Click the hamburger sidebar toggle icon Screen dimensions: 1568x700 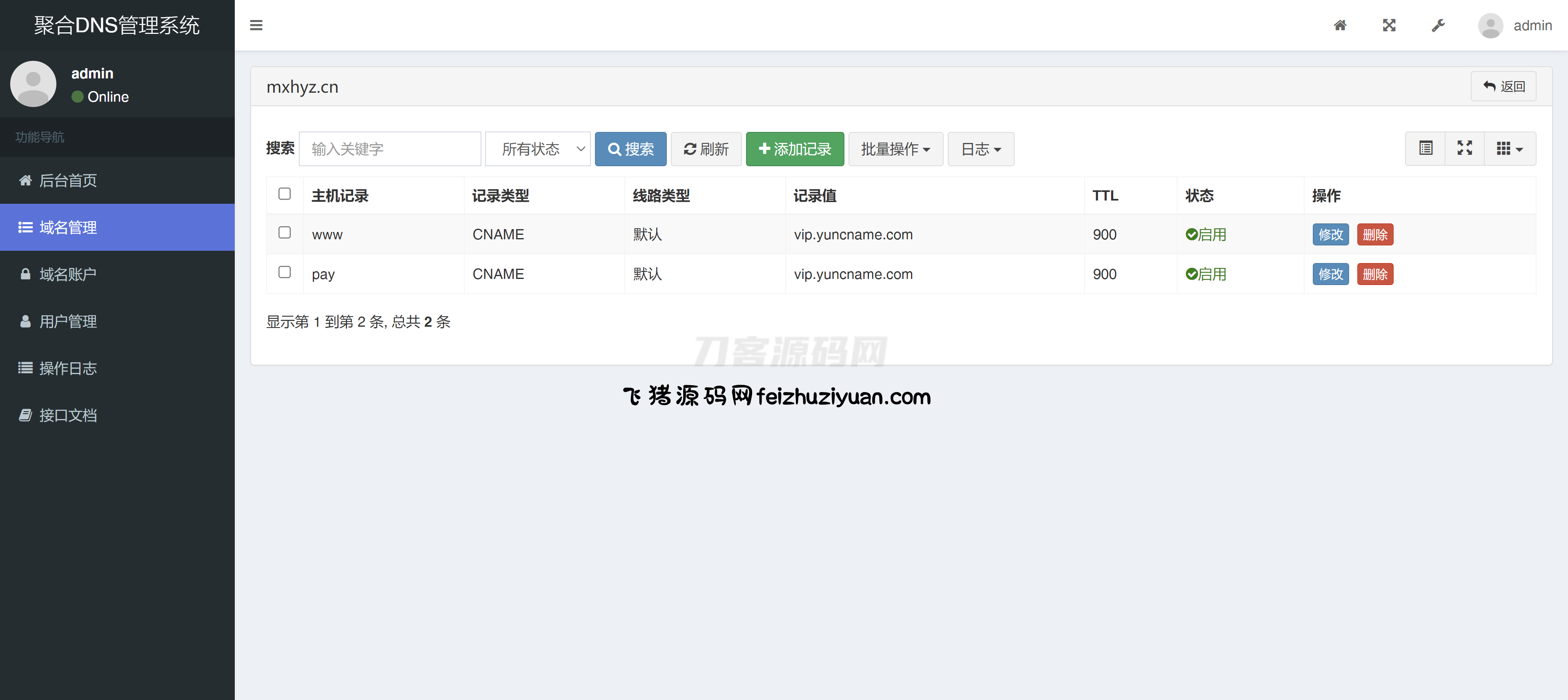256,26
